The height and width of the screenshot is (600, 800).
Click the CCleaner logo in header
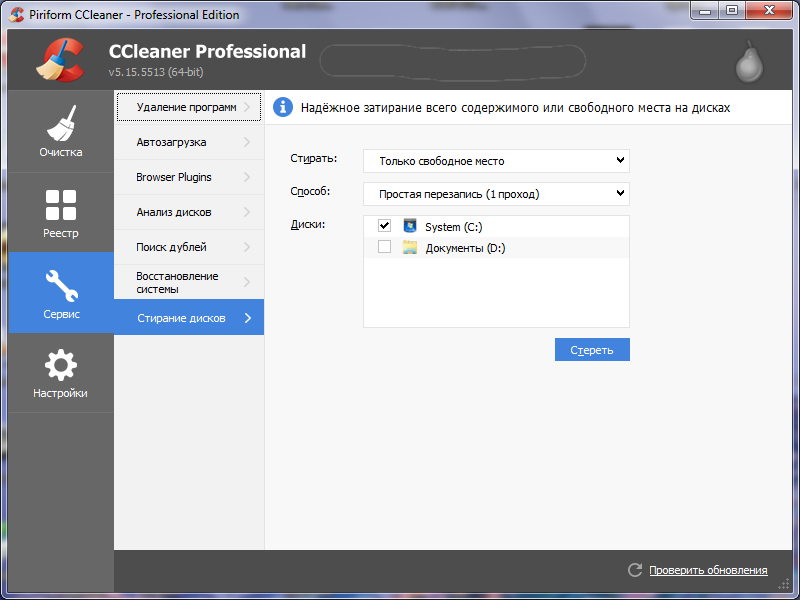tap(60, 61)
